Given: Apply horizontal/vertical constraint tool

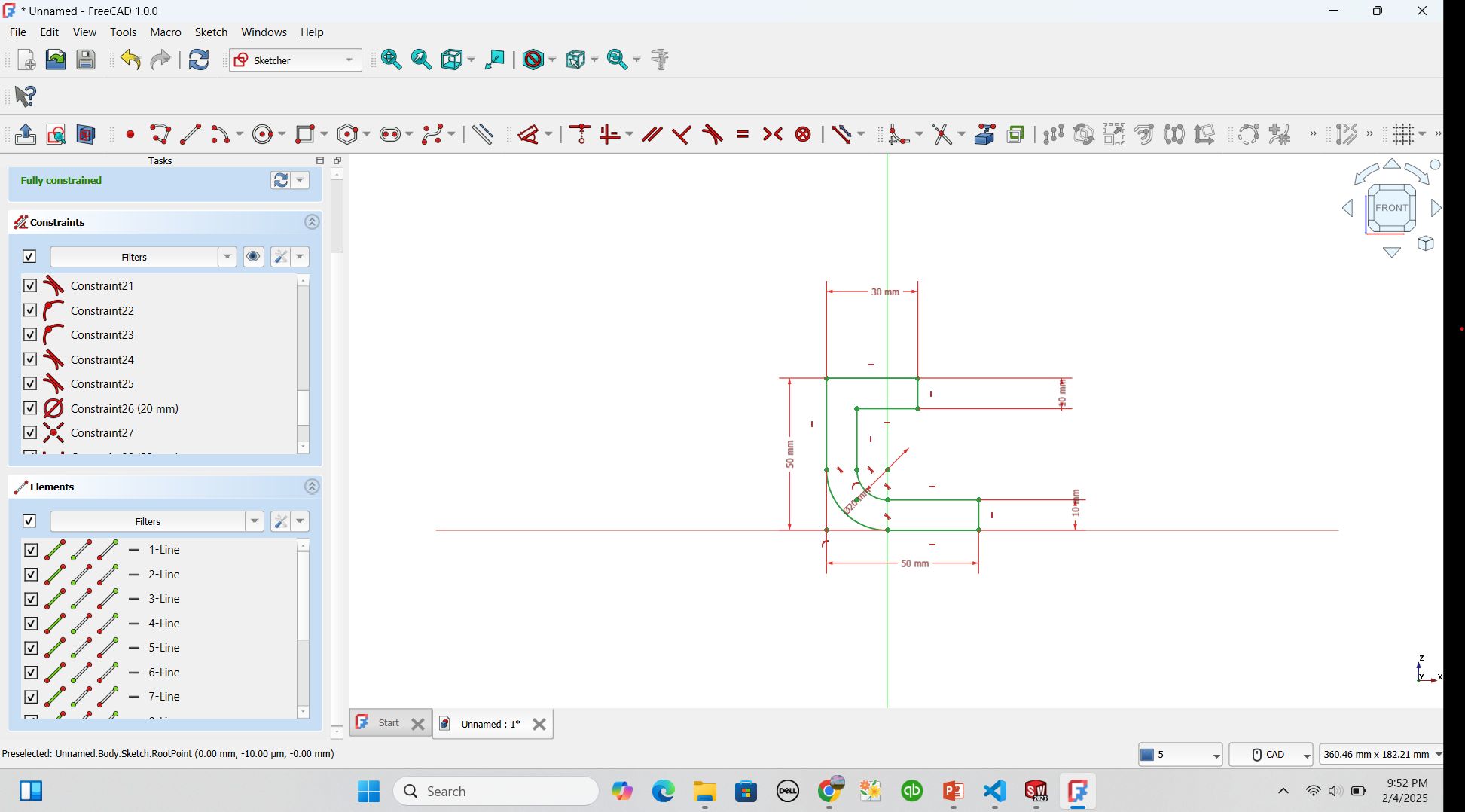Looking at the screenshot, I should (610, 135).
